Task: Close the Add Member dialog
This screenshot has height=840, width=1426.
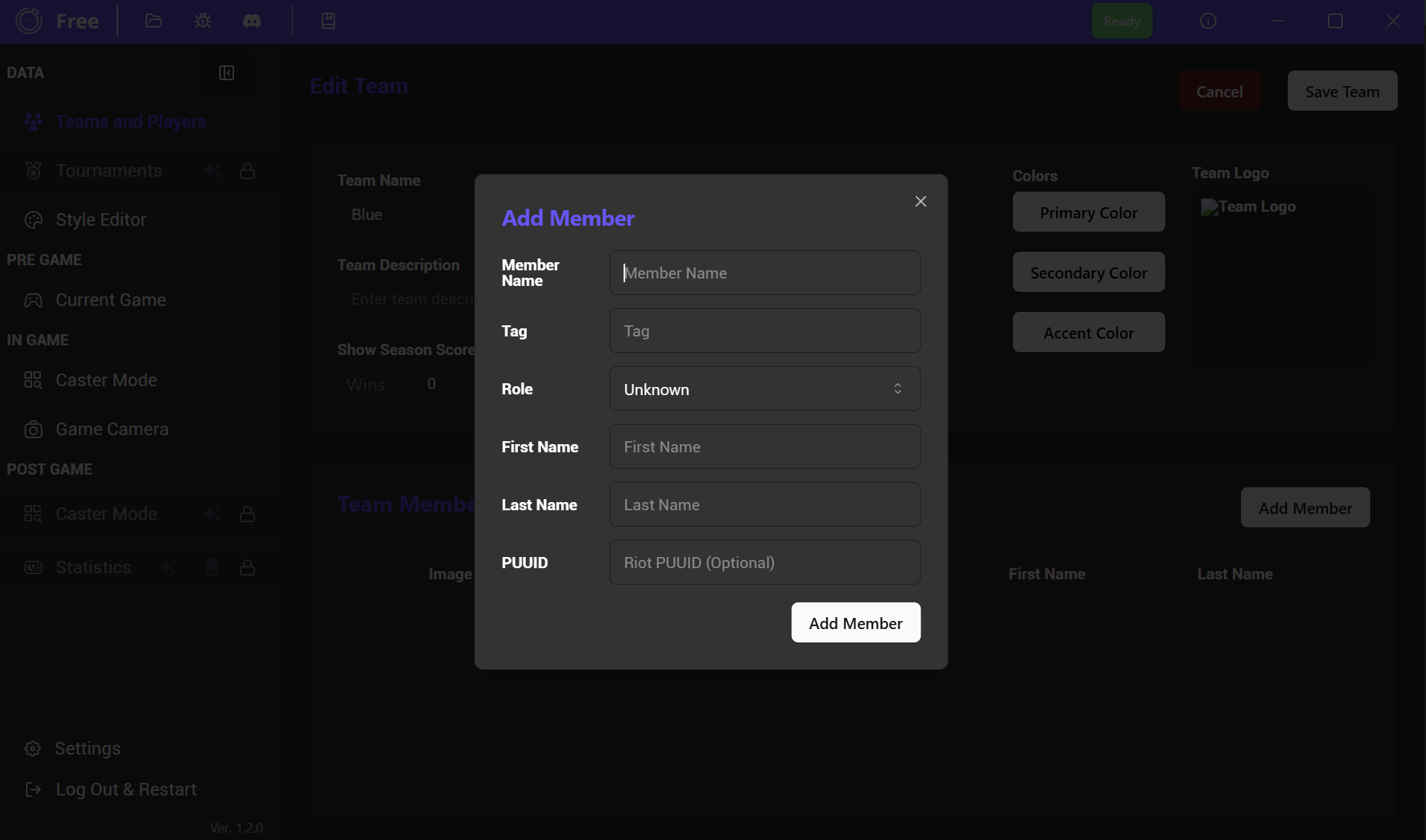Action: click(x=920, y=201)
